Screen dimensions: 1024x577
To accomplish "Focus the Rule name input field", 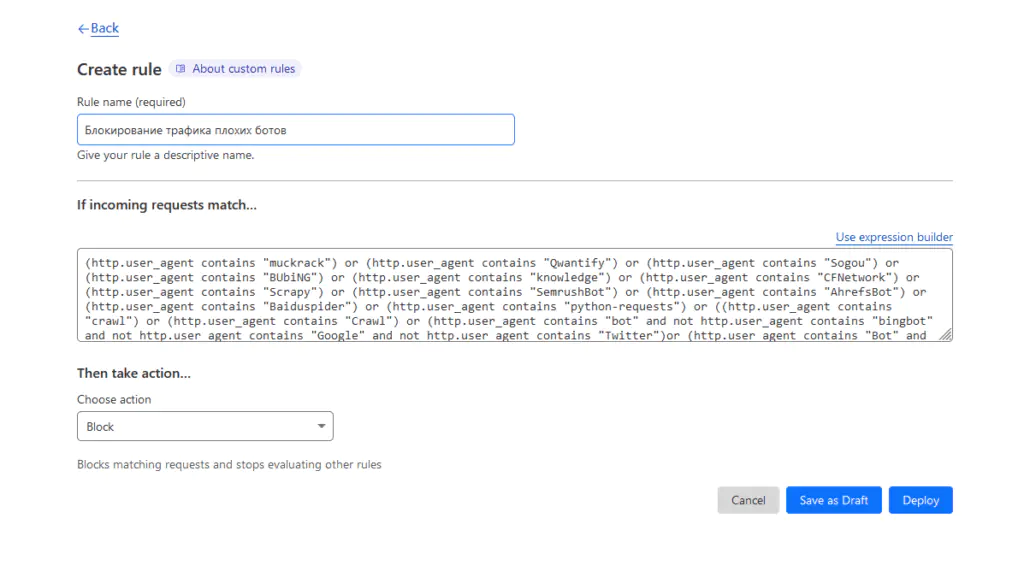I will click(295, 130).
